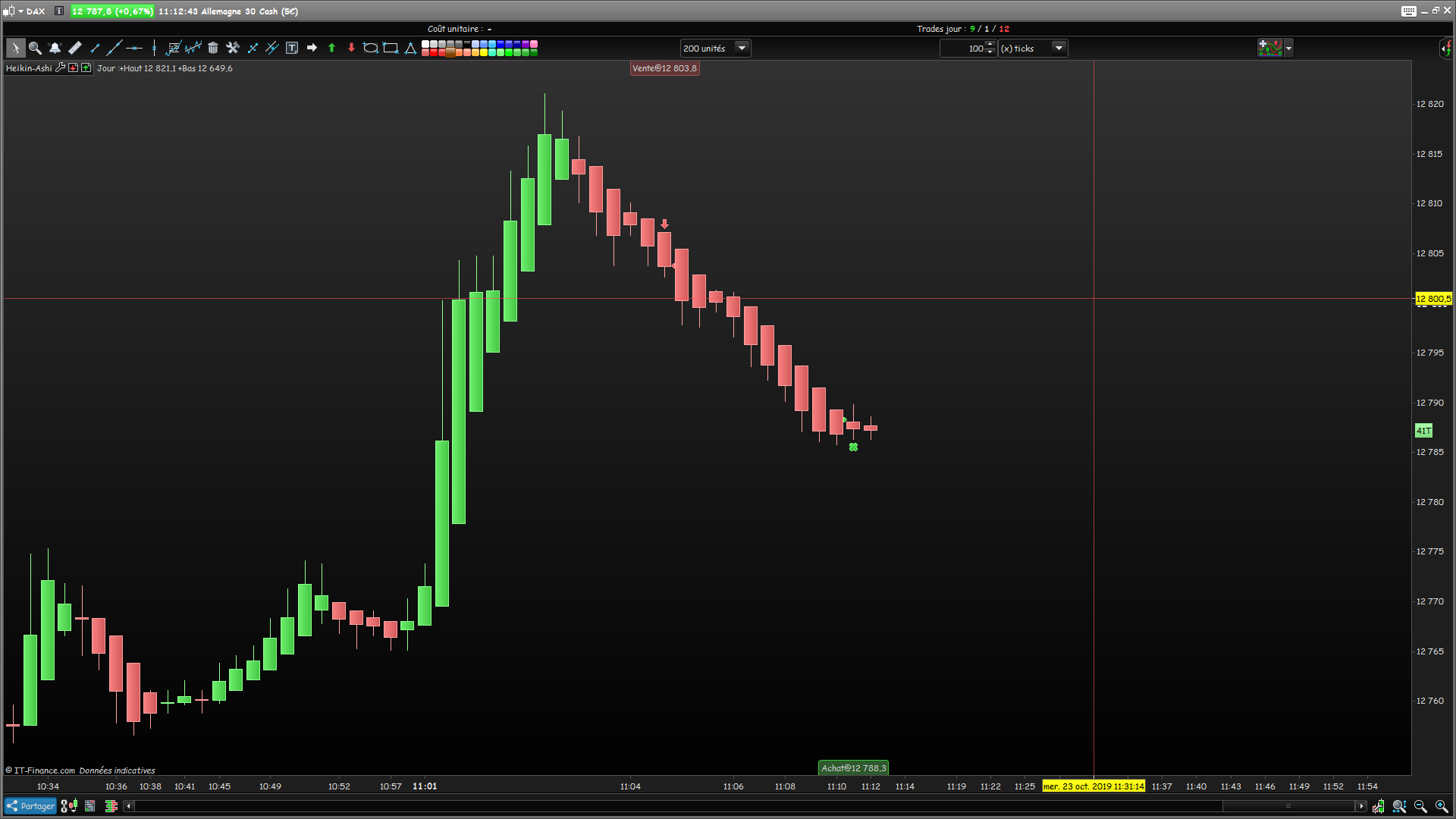Select the ruler measure tool

point(74,48)
